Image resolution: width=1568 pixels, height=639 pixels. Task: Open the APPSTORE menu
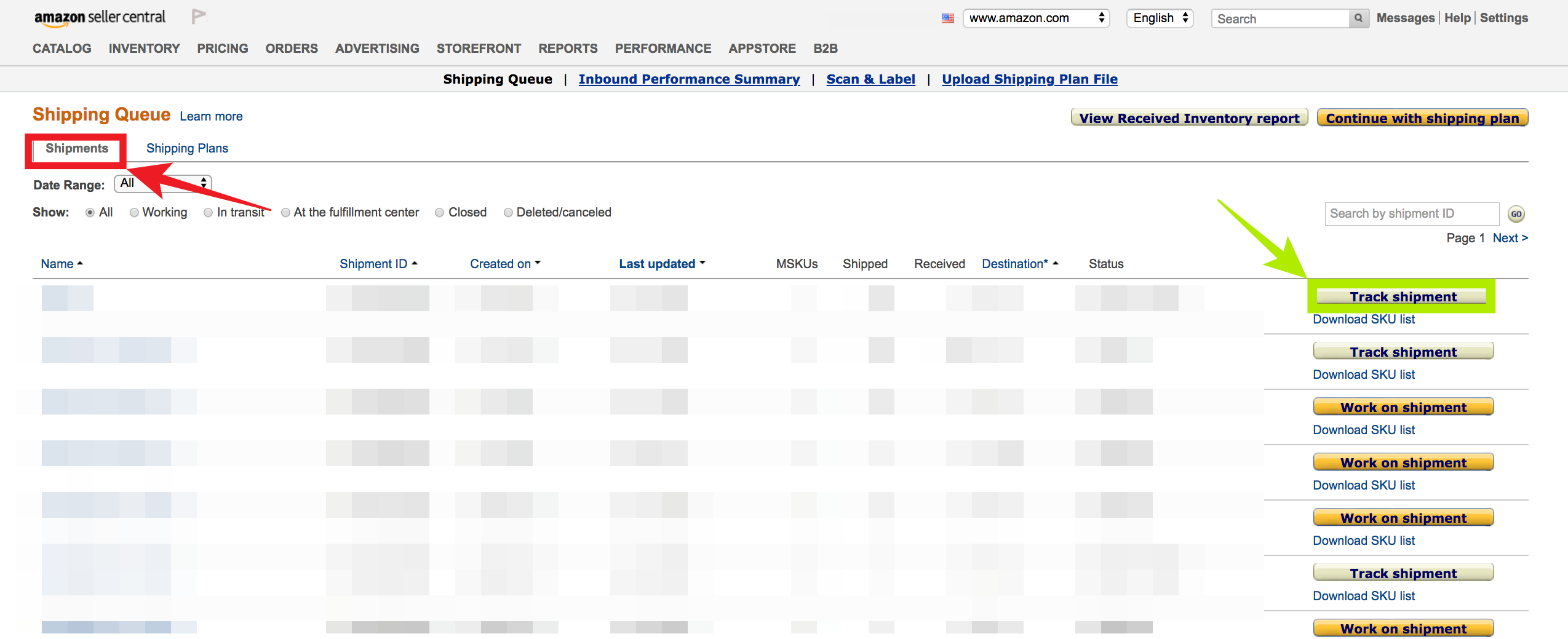(x=762, y=49)
